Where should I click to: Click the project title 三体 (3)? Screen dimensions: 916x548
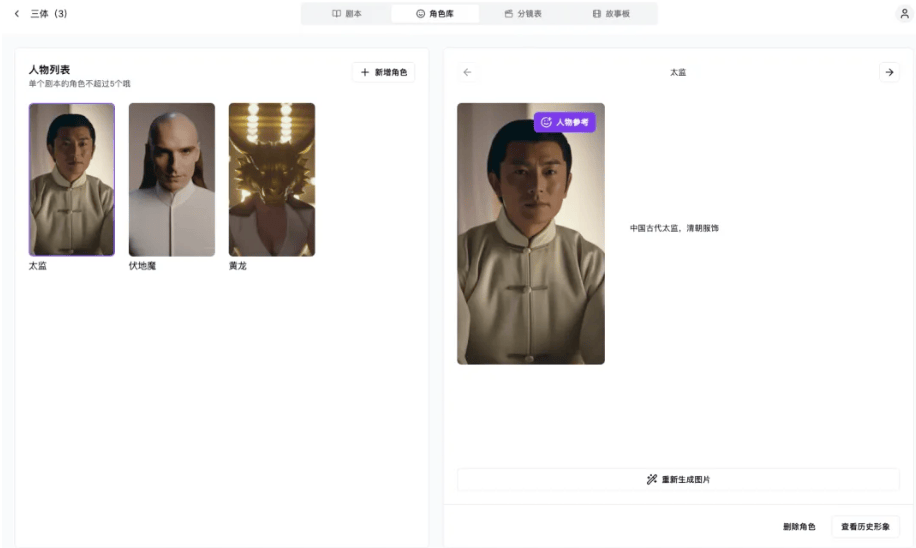48,13
